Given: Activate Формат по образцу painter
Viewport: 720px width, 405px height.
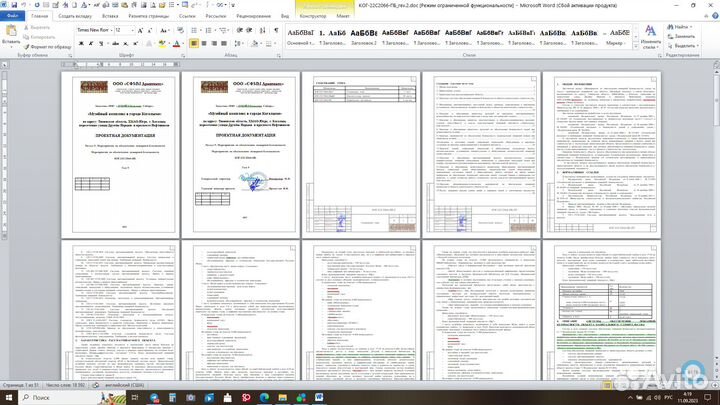Looking at the screenshot, I should click(x=48, y=46).
